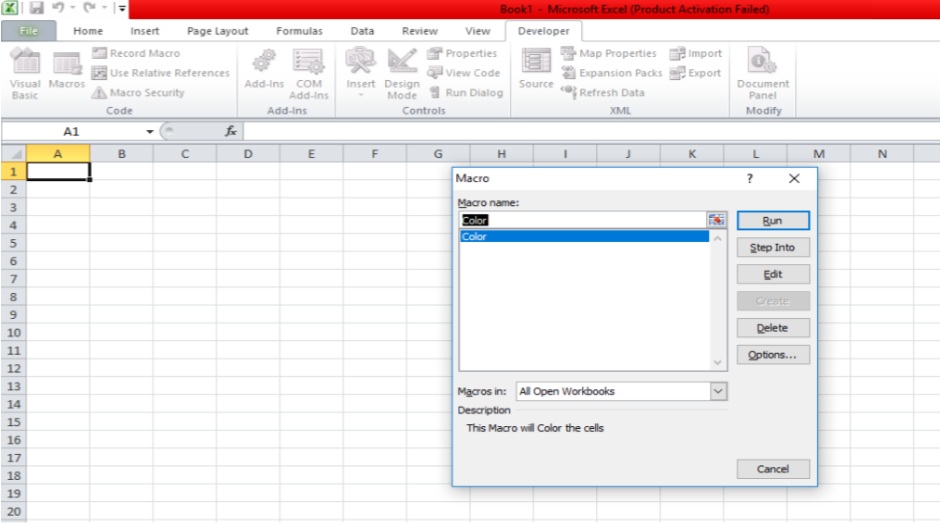Switch to the Home tab
Viewport: 940px width, 523px height.
88,31
